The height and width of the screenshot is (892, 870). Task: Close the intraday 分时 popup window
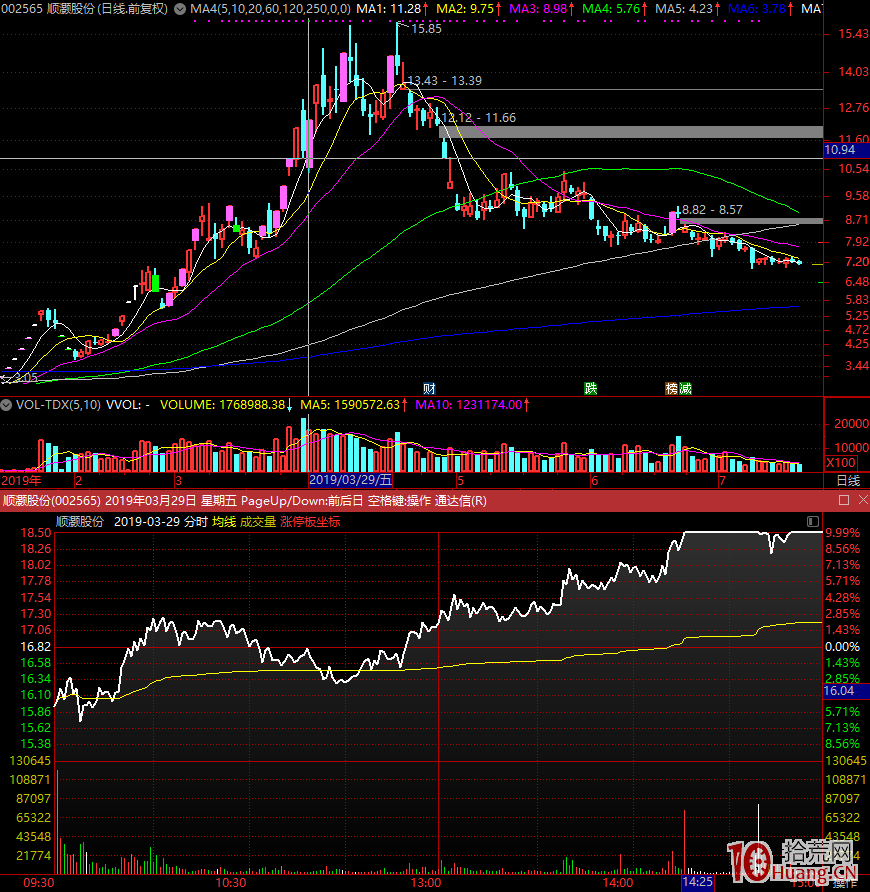[863, 500]
